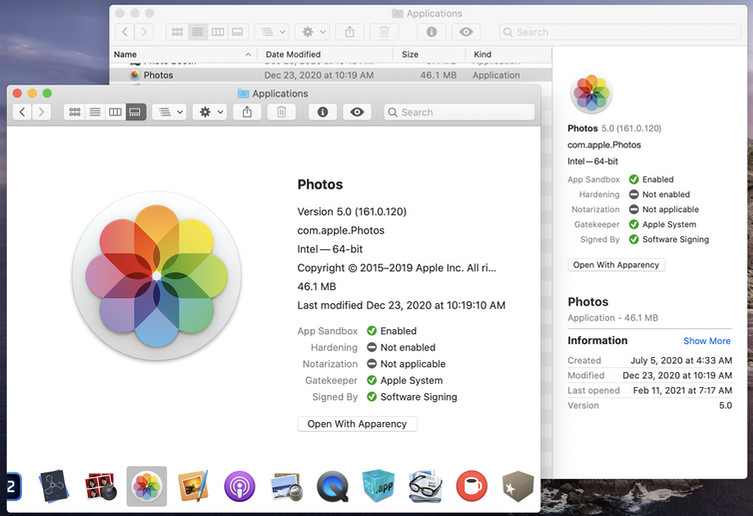Toggle Quick Look eye in front window

click(x=357, y=112)
